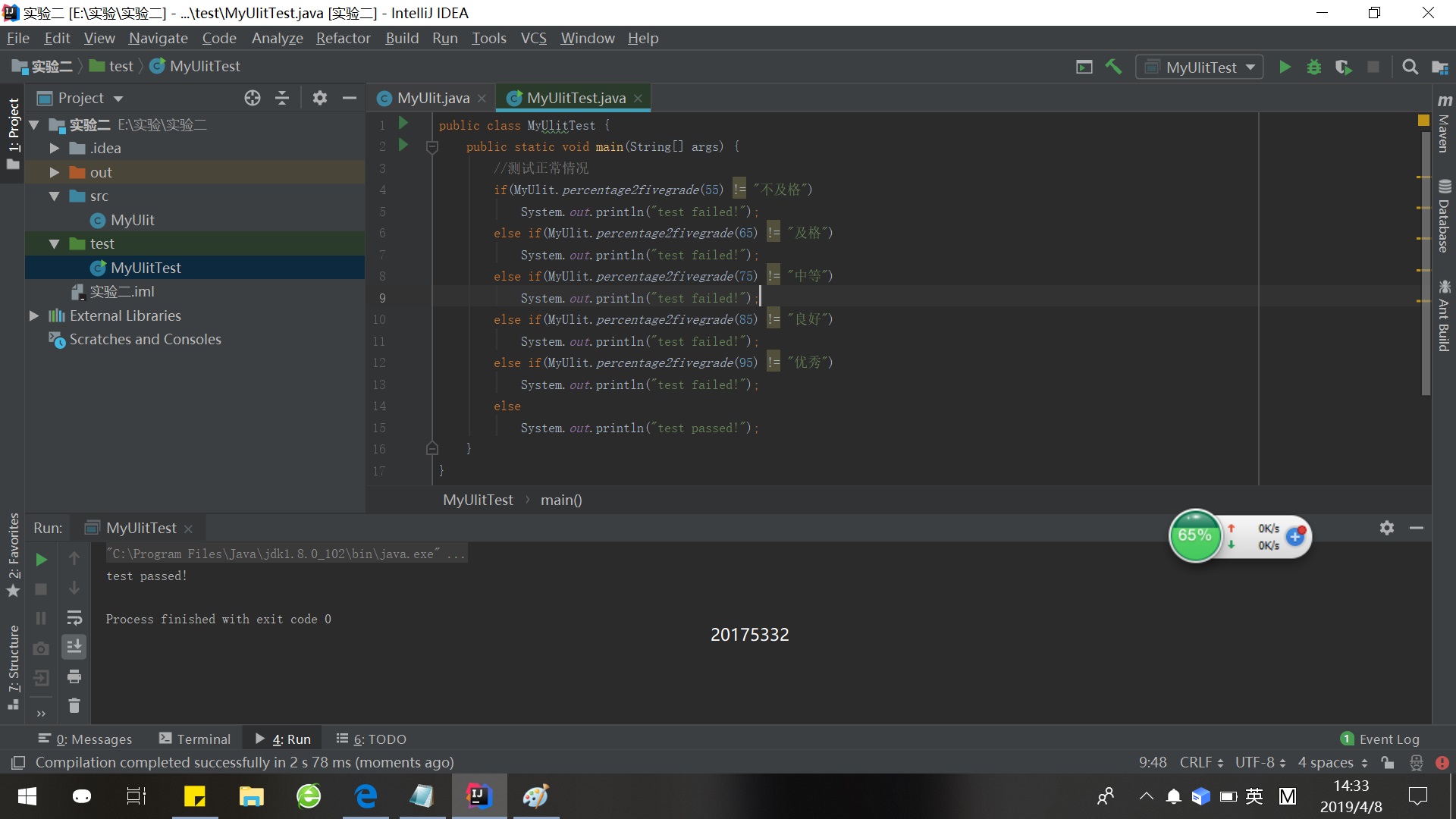Open the Event Log button
The height and width of the screenshot is (819, 1456).
(x=1380, y=739)
